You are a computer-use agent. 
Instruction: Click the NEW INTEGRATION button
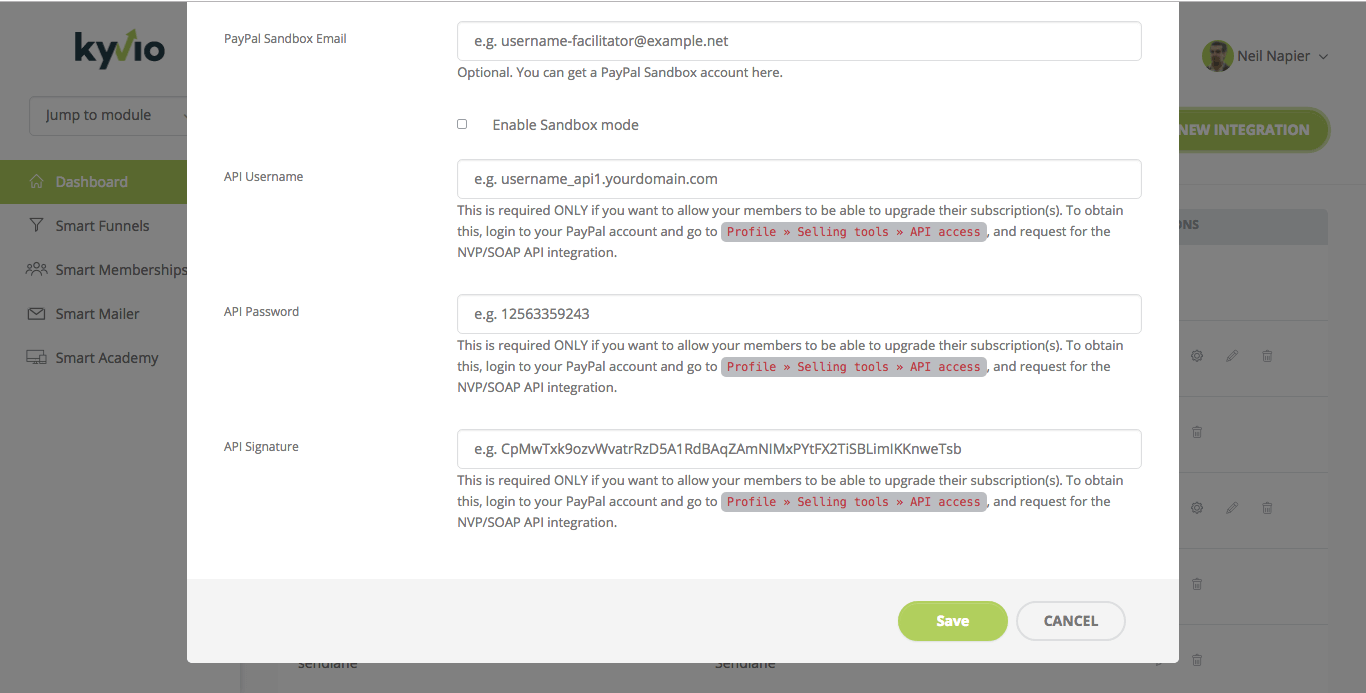coord(1253,130)
